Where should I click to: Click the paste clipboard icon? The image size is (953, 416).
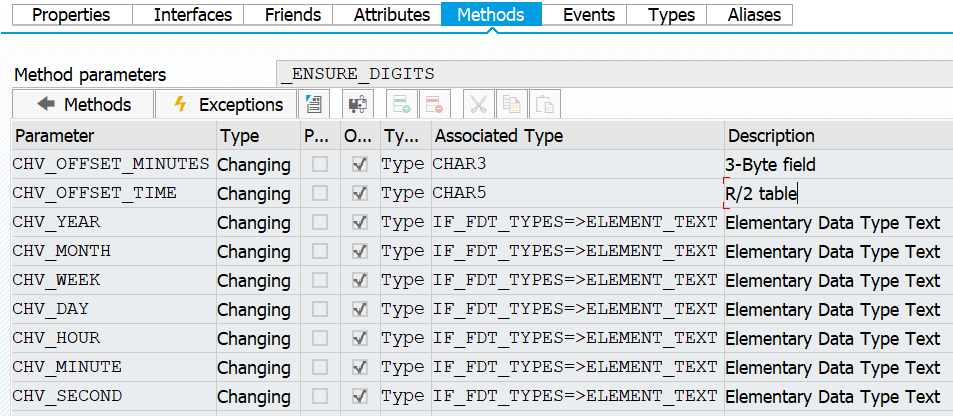click(x=545, y=105)
